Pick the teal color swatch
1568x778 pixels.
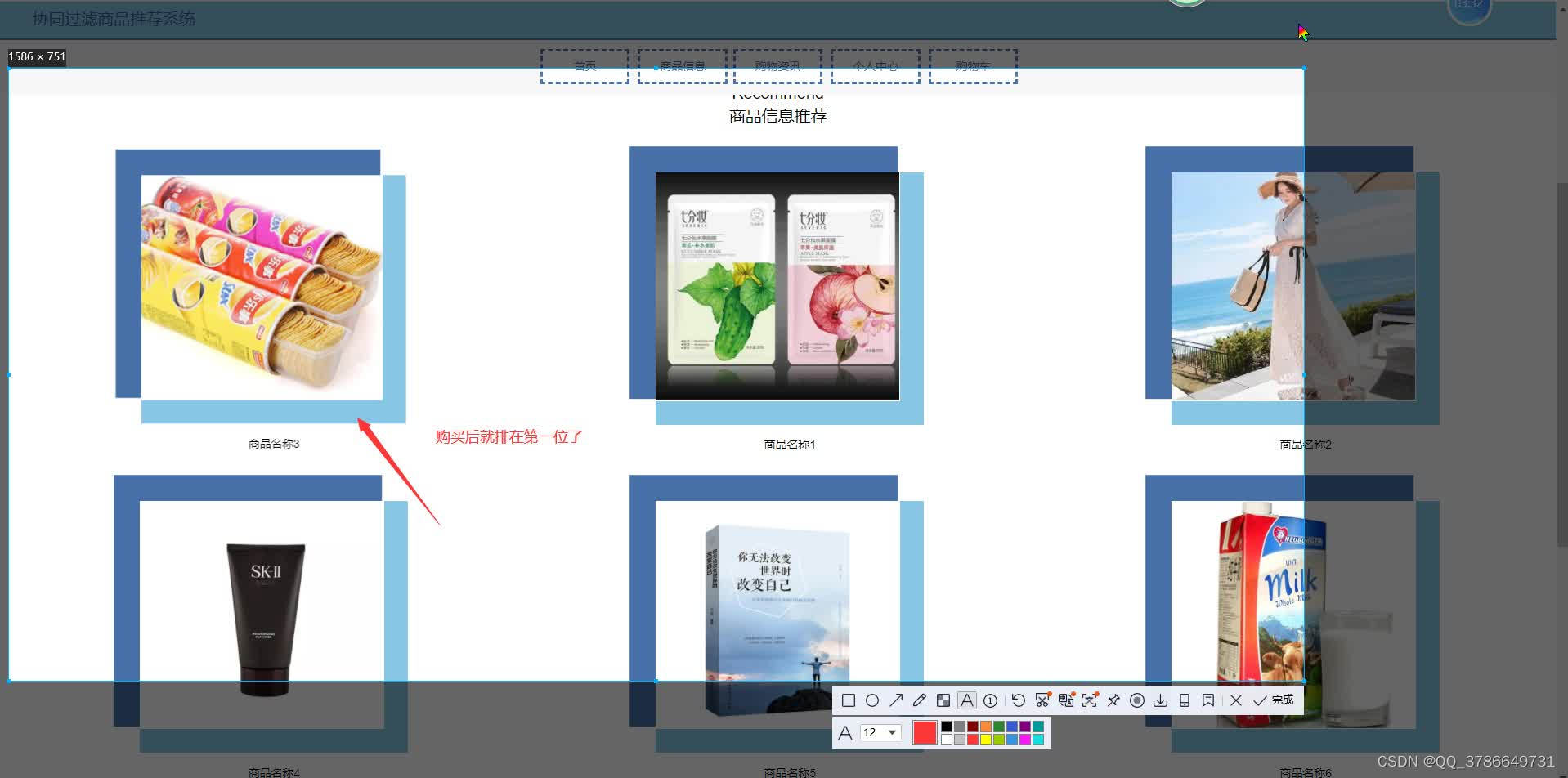(1038, 727)
